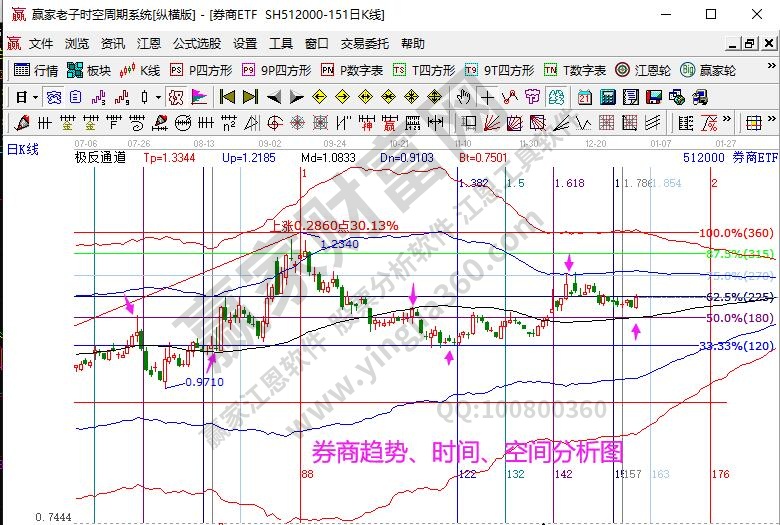Click the 日K线 chart label
Viewport: 780px width, 525px height.
pyautogui.click(x=22, y=149)
